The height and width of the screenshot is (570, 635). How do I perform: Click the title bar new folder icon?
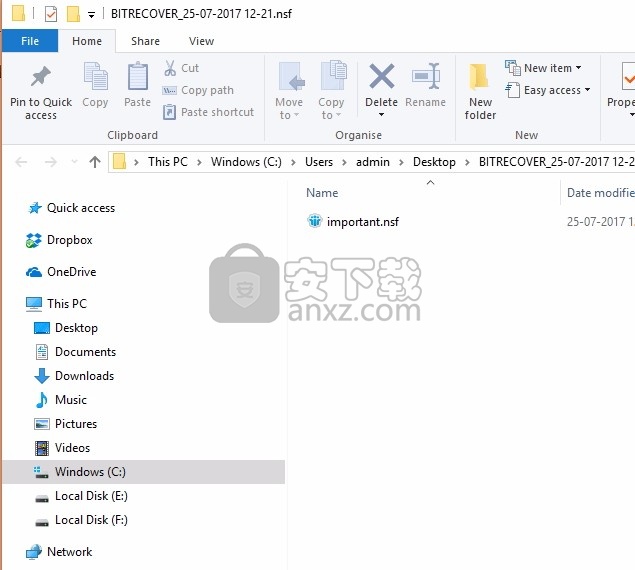(73, 14)
